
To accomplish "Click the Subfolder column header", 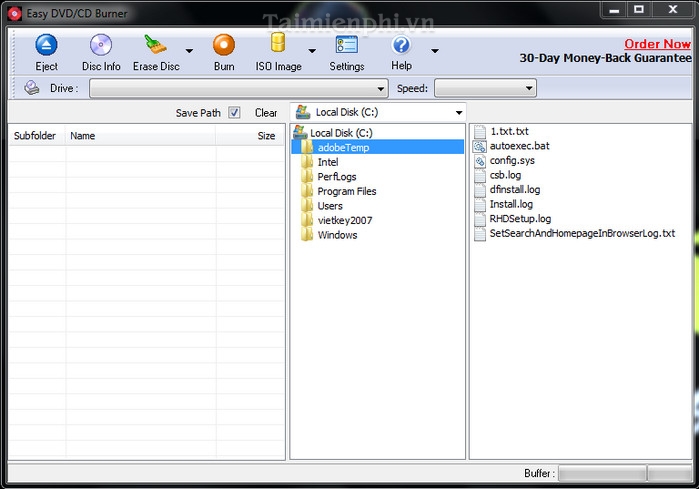I will (x=35, y=136).
